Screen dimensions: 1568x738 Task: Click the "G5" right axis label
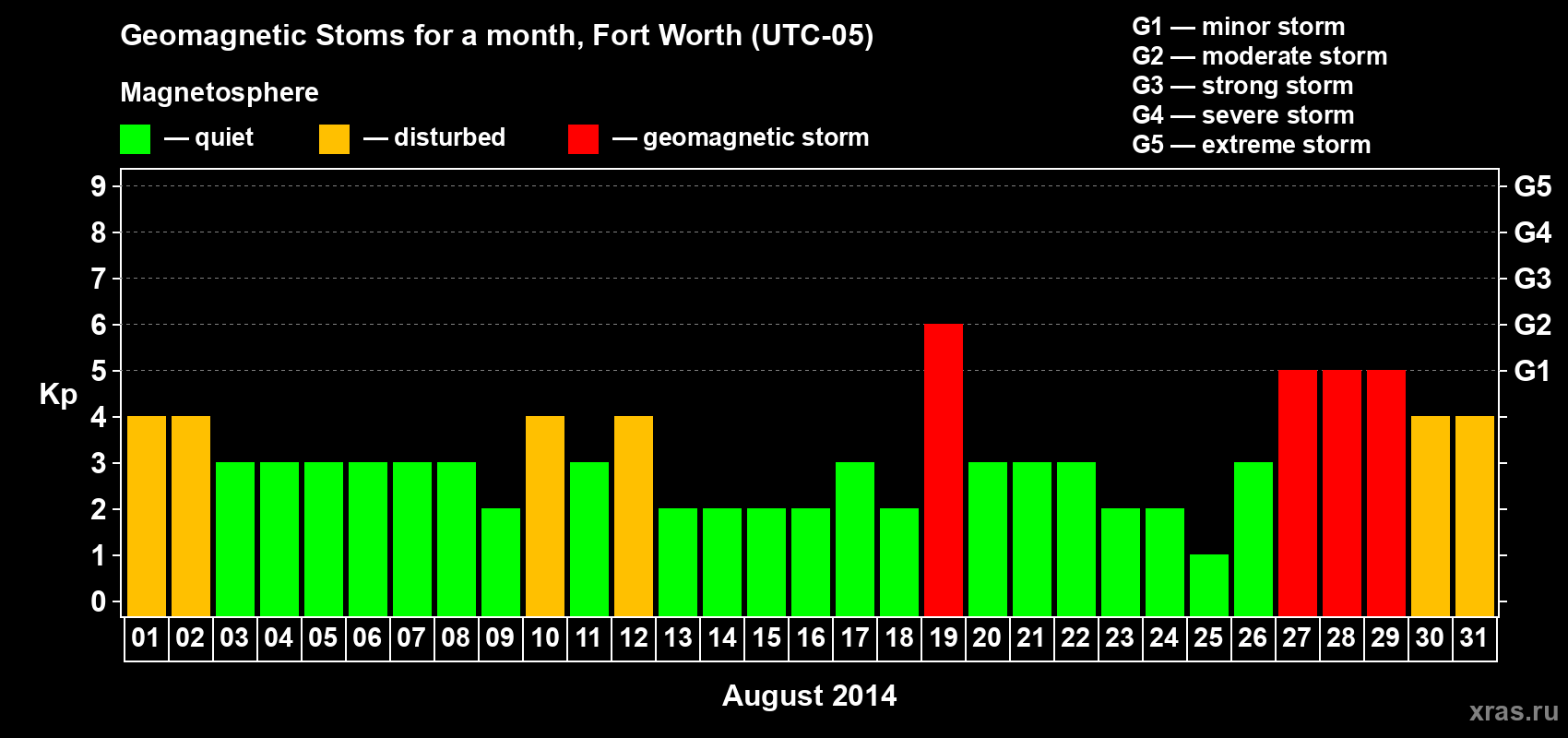pos(1533,186)
